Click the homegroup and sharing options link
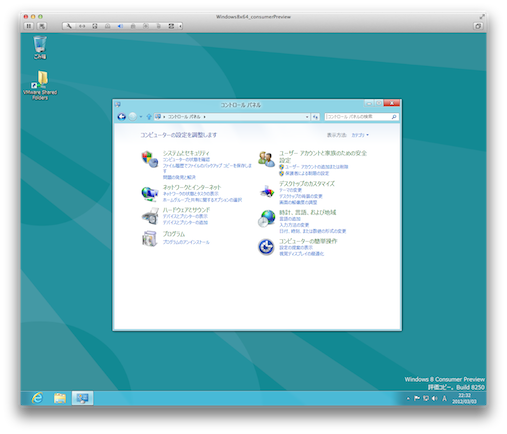This screenshot has width=507, height=434. pos(202,200)
